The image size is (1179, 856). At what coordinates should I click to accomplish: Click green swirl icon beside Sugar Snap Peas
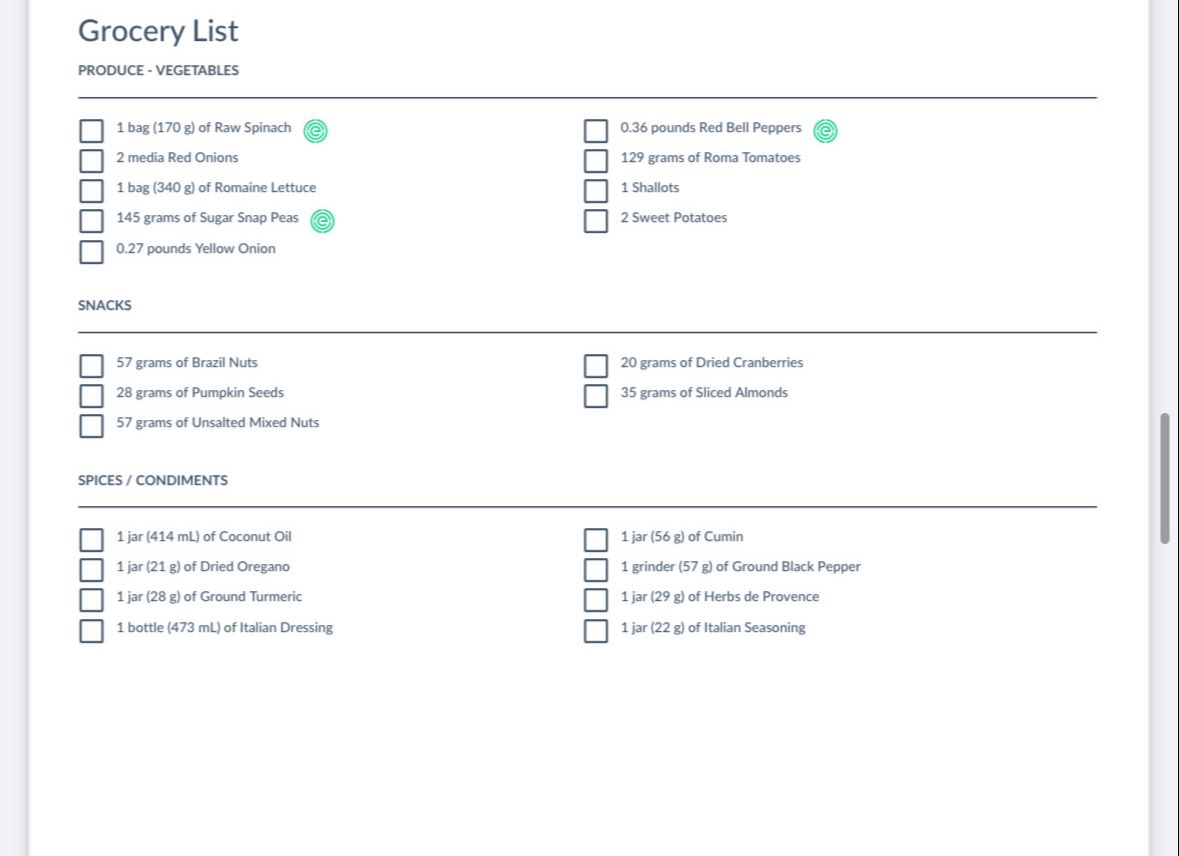pos(323,221)
